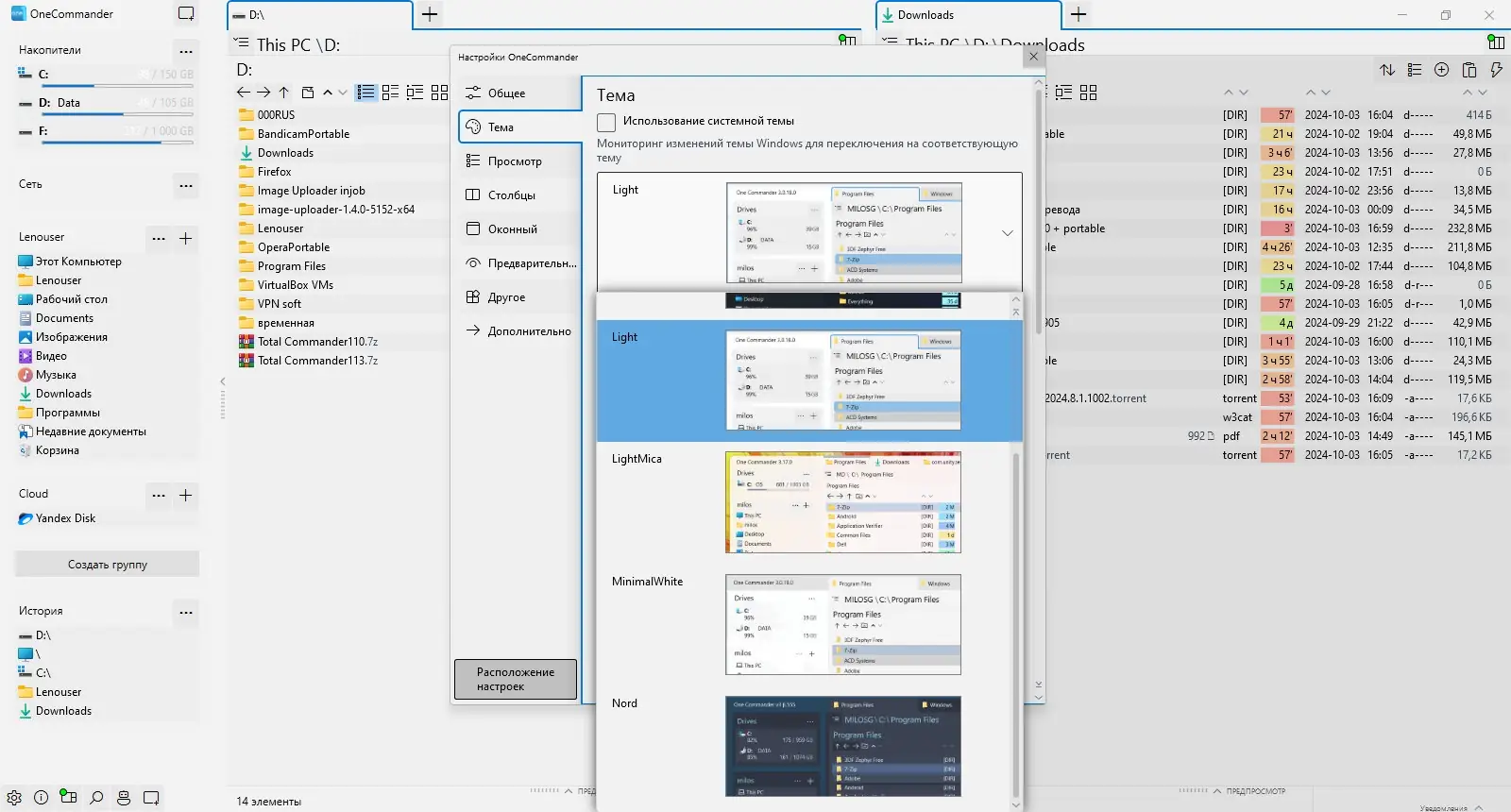Viewport: 1511px width, 812px height.
Task: Click the folder icon beside the up arrow
Action: click(308, 93)
